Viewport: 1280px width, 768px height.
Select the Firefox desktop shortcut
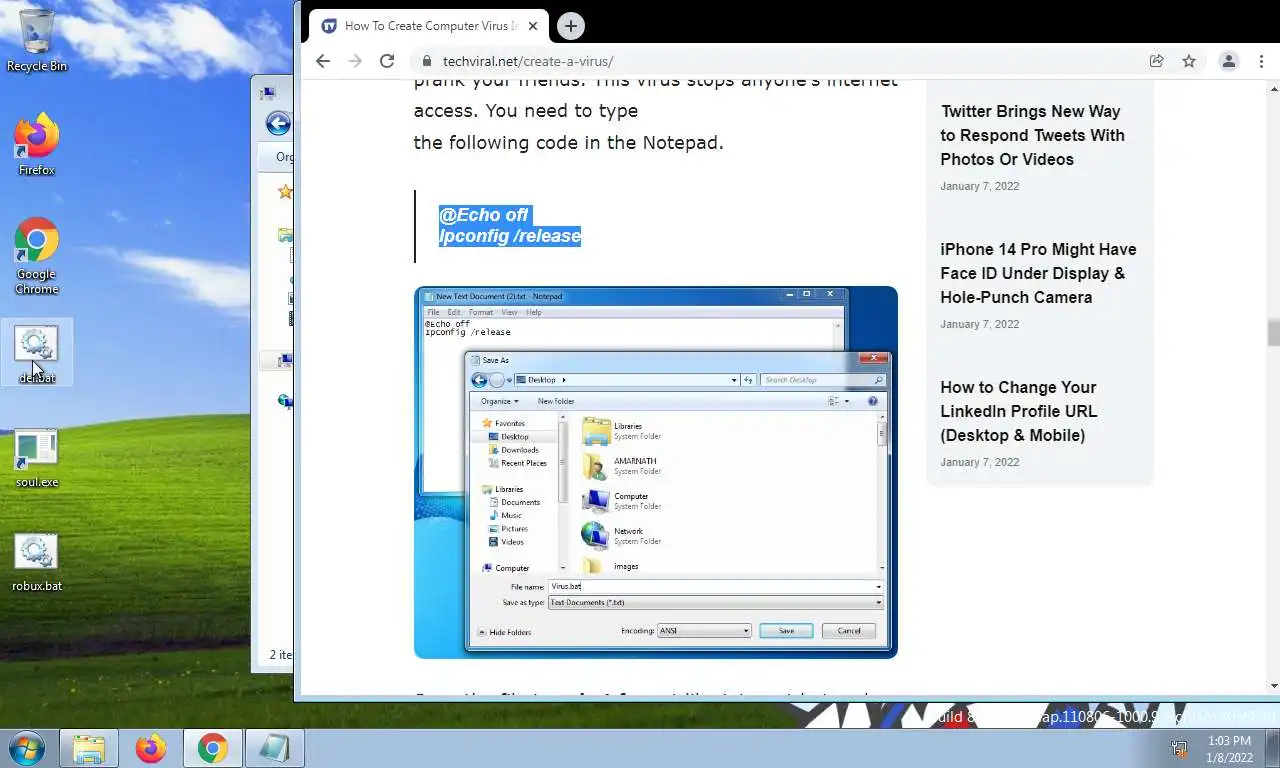[x=37, y=144]
